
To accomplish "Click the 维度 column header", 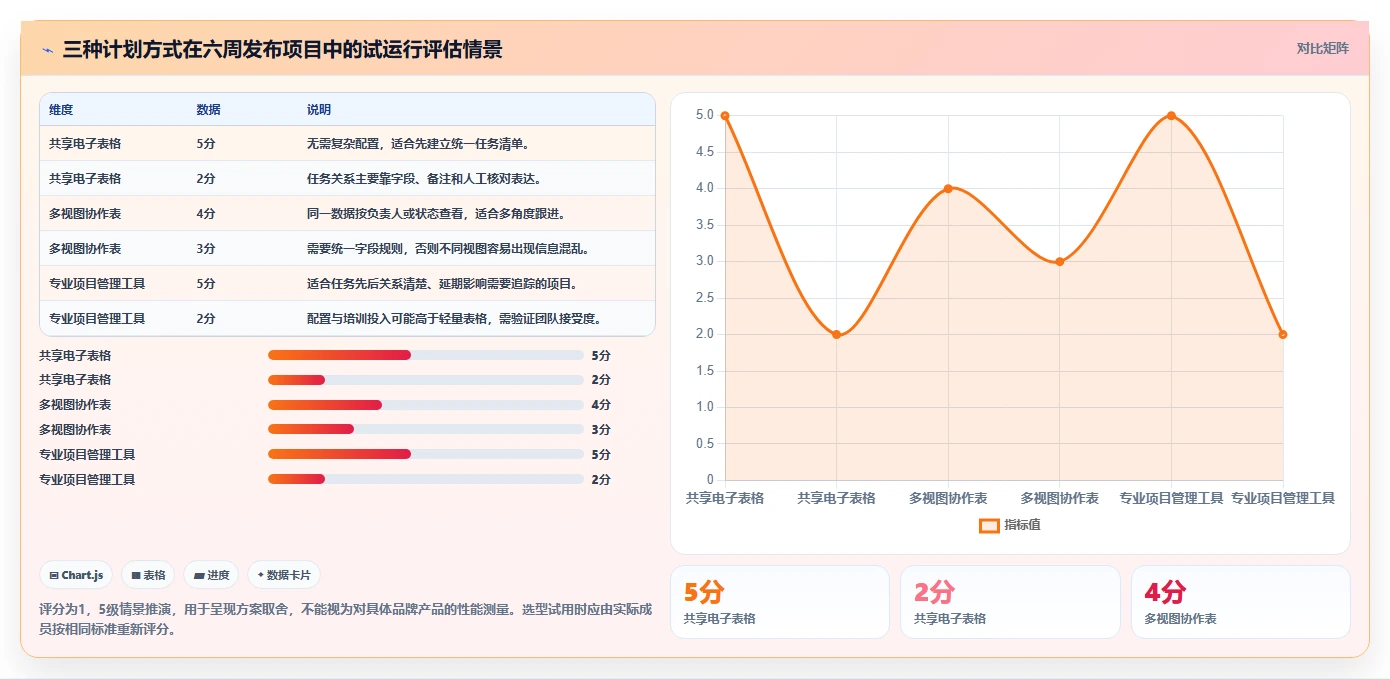I will (61, 110).
